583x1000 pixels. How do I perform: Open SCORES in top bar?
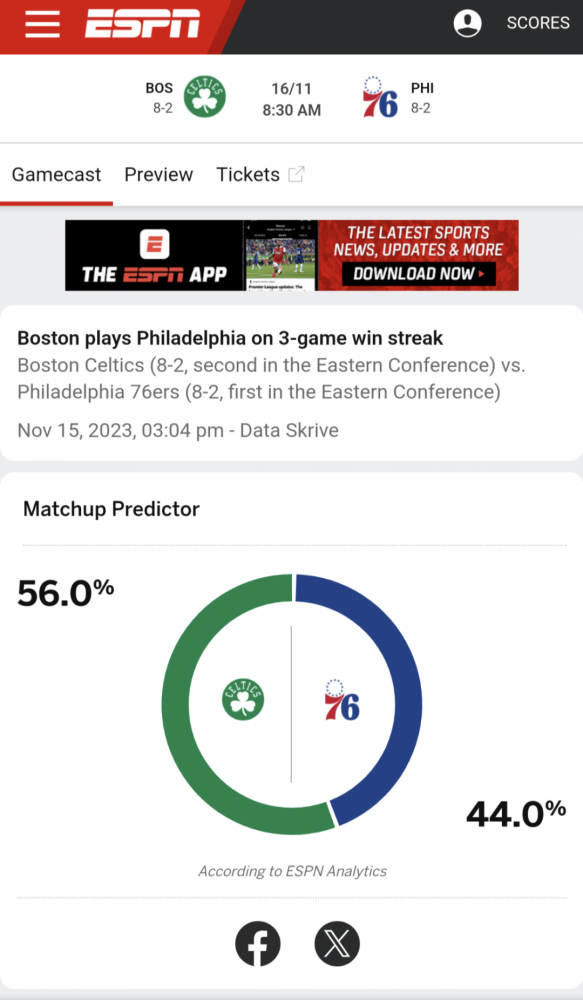pos(538,23)
